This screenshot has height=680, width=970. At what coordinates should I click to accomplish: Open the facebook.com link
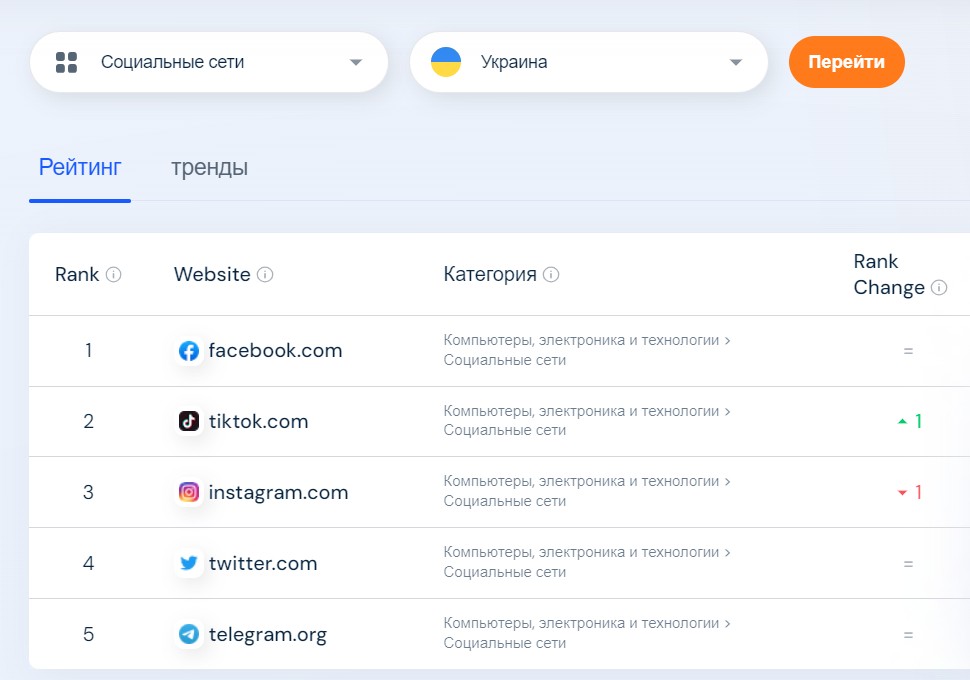pos(275,351)
